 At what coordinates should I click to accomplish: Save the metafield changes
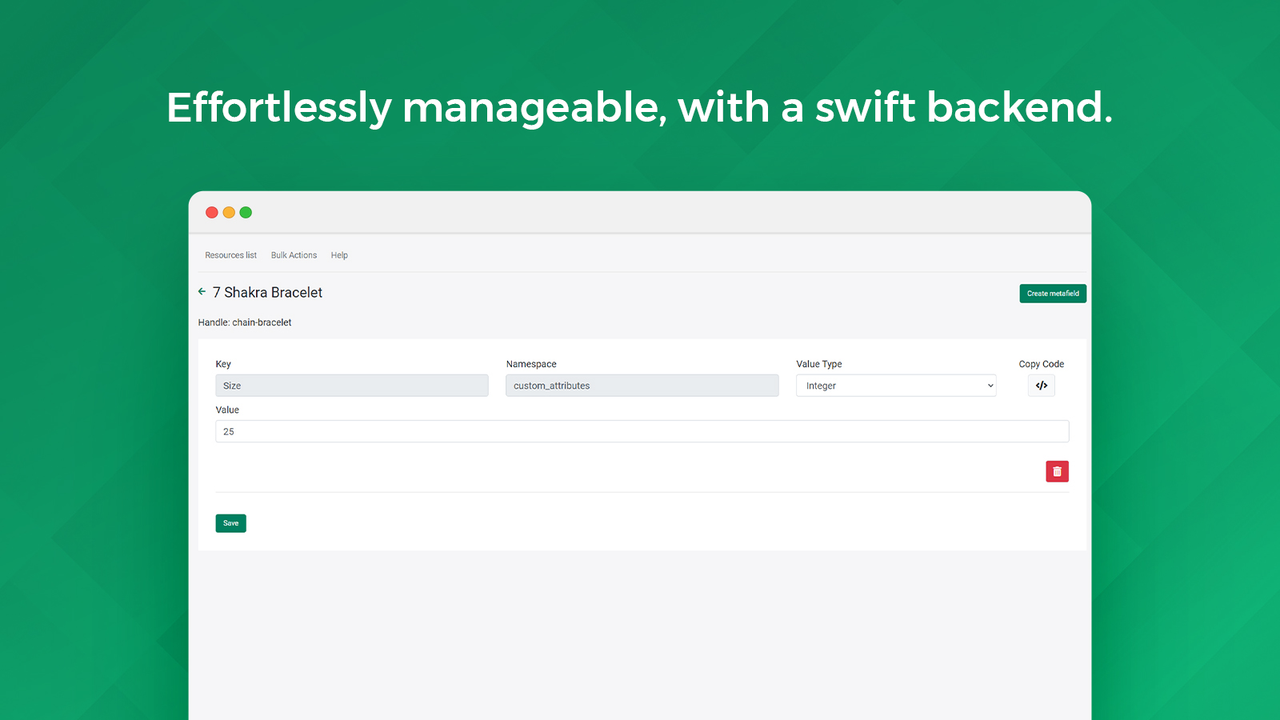[230, 523]
